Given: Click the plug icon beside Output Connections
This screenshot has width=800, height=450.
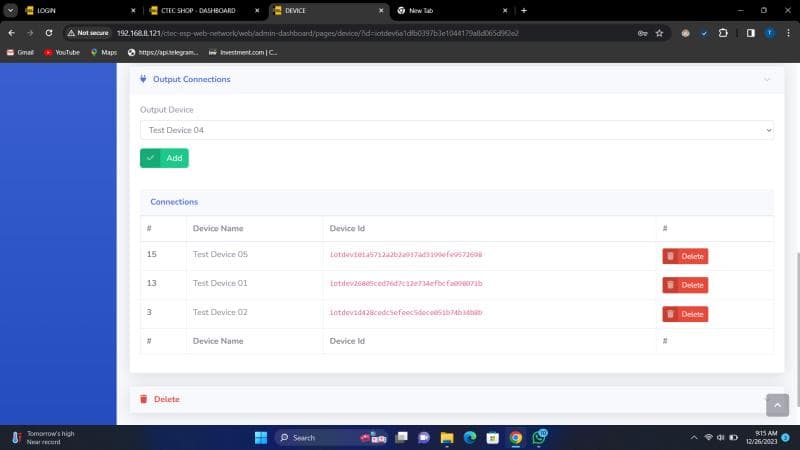Looking at the screenshot, I should 144,79.
